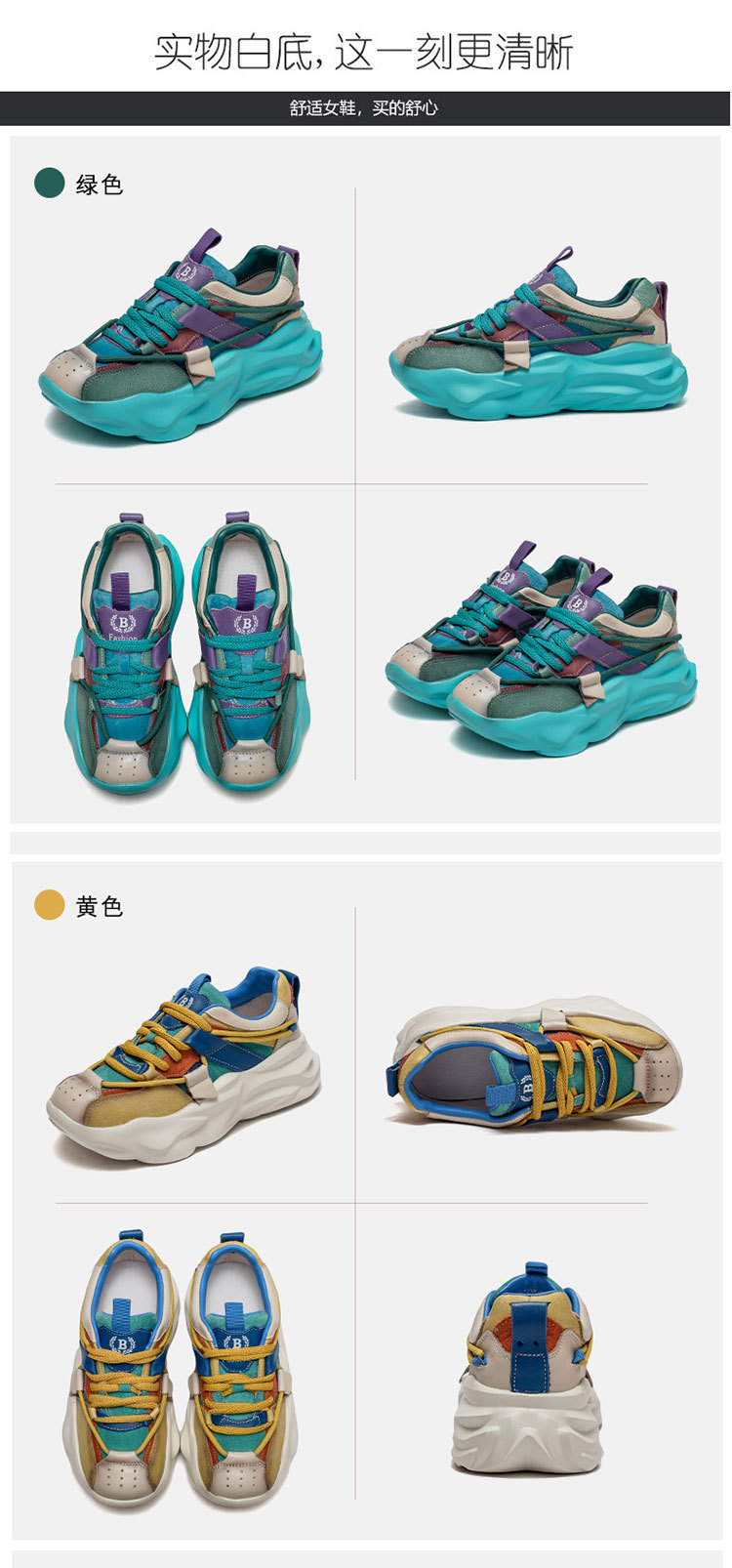
Task: Click the yellow color circle swatch
Action: (49, 905)
